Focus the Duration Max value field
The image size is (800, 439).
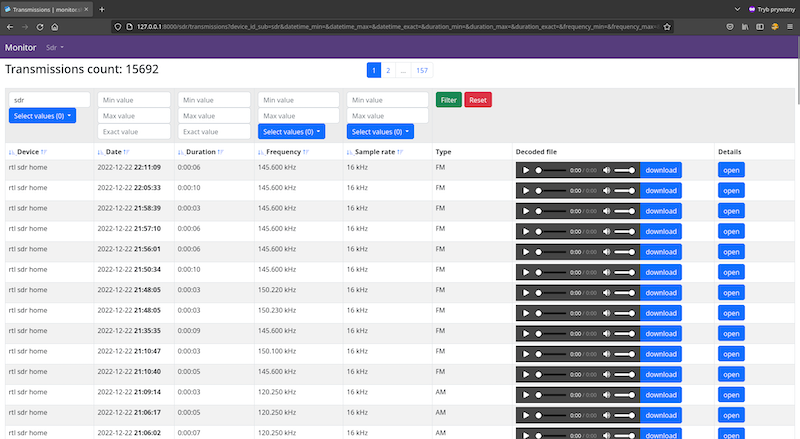pos(214,116)
